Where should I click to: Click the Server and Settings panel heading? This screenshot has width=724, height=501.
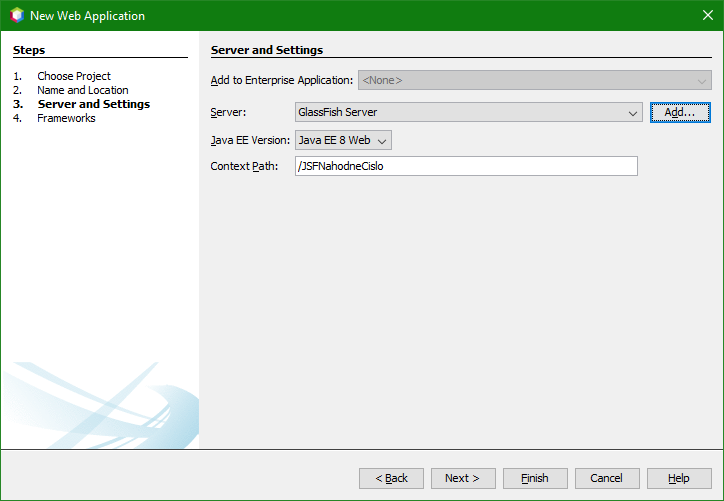click(x=267, y=50)
